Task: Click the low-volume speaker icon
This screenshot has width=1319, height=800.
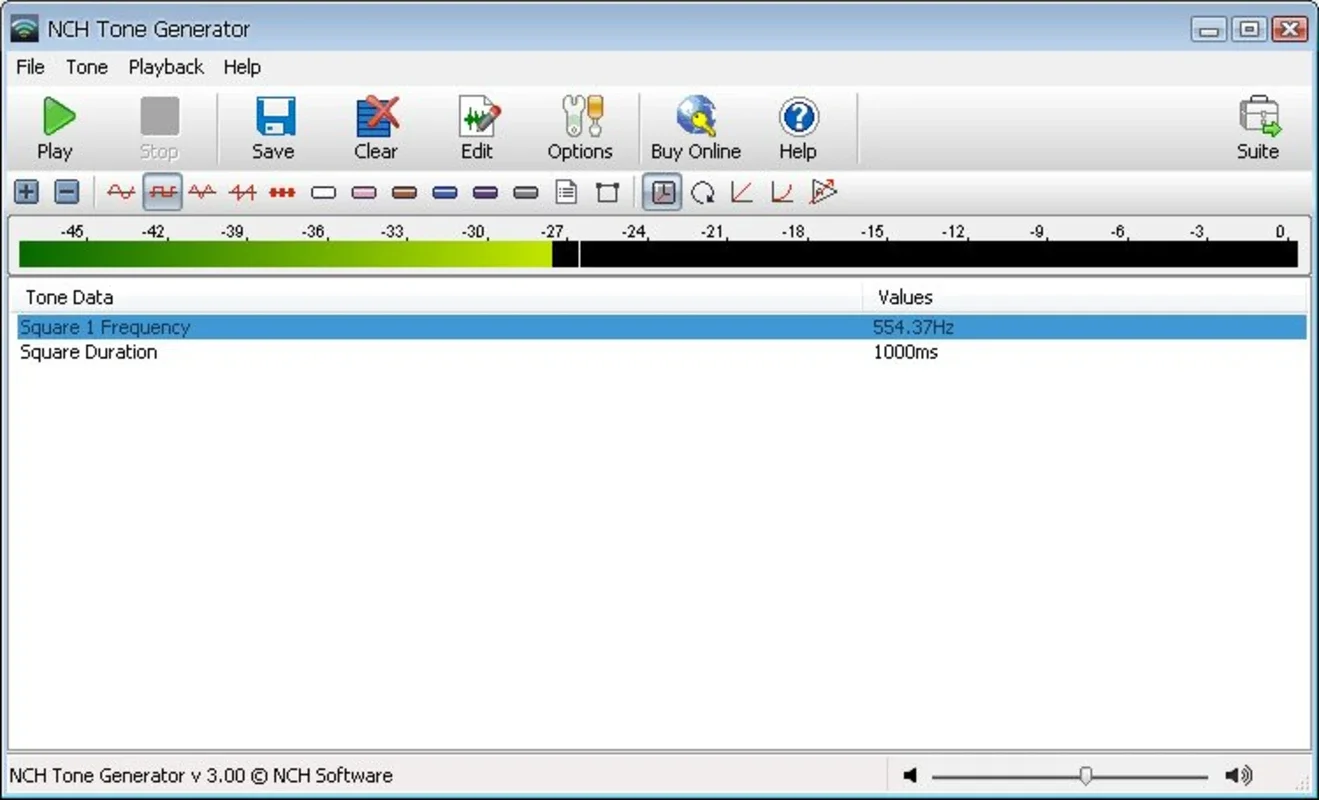Action: pyautogui.click(x=910, y=775)
